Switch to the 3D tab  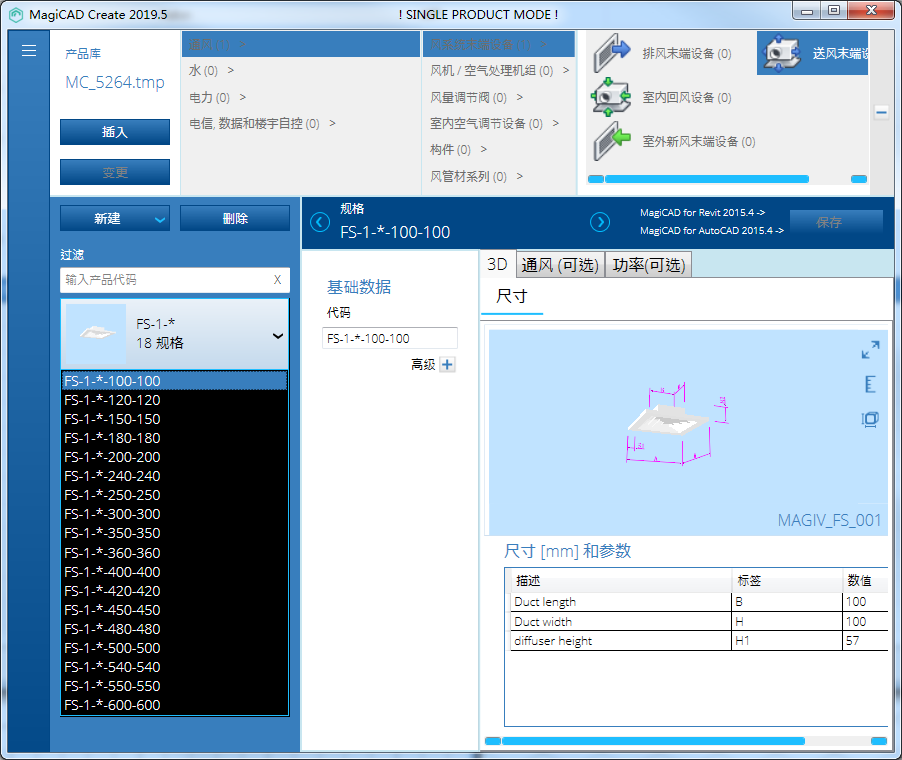click(x=497, y=265)
